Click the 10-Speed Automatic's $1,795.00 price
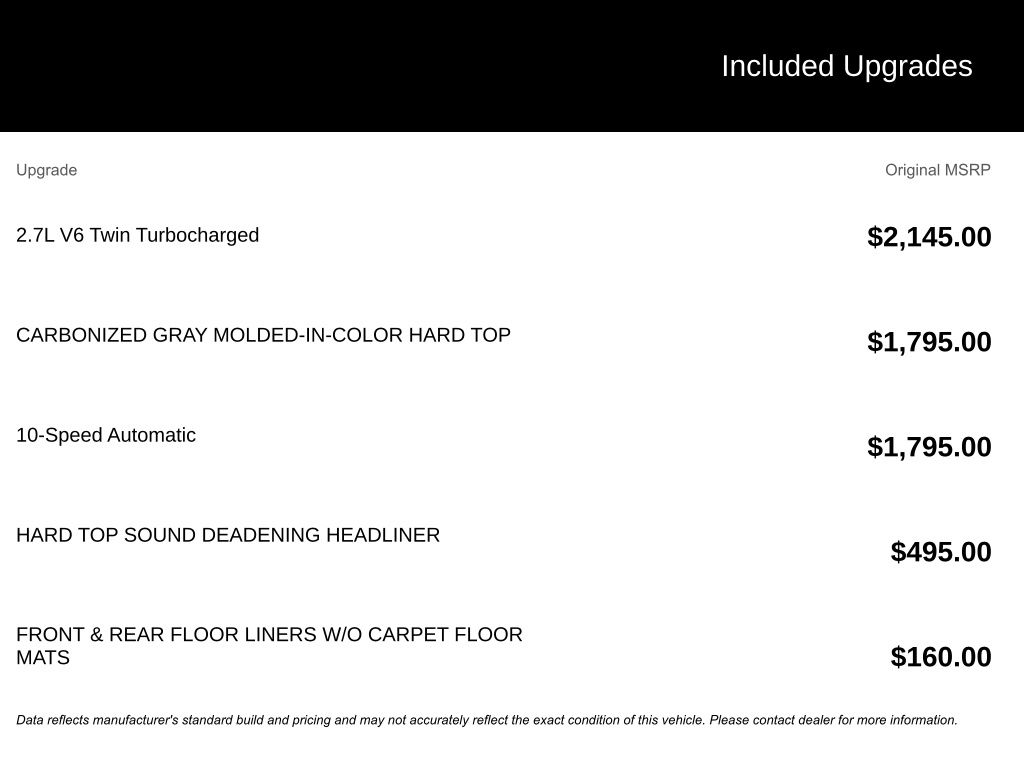The height and width of the screenshot is (768, 1024). [929, 447]
